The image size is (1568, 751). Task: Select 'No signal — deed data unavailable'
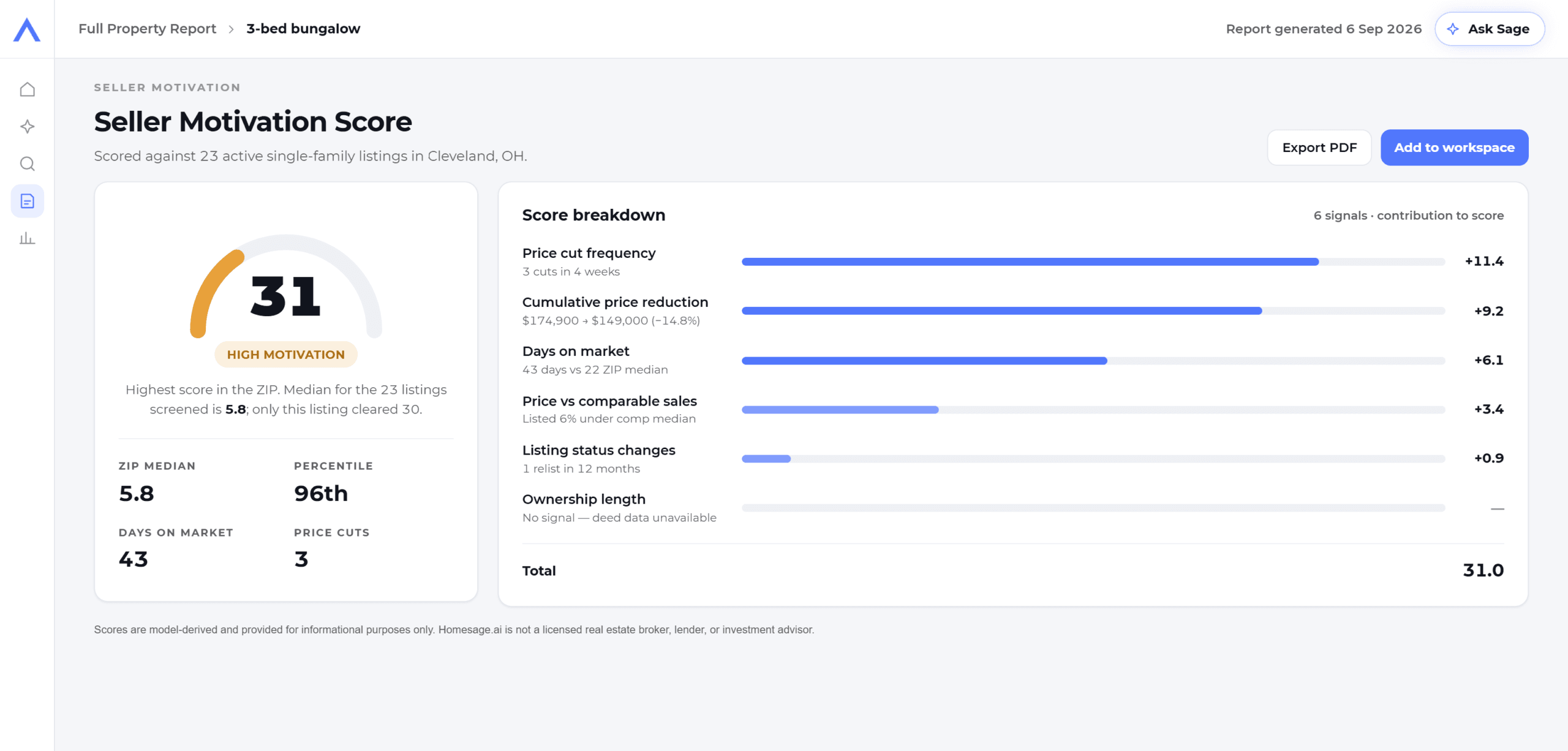click(x=619, y=518)
